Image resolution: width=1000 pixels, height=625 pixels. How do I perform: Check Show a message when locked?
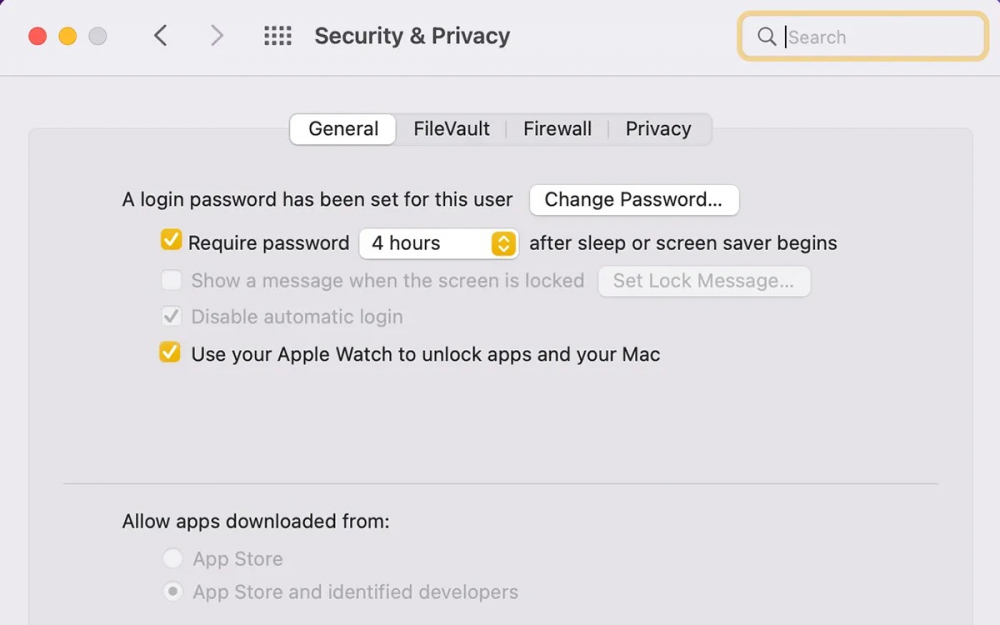[172, 280]
